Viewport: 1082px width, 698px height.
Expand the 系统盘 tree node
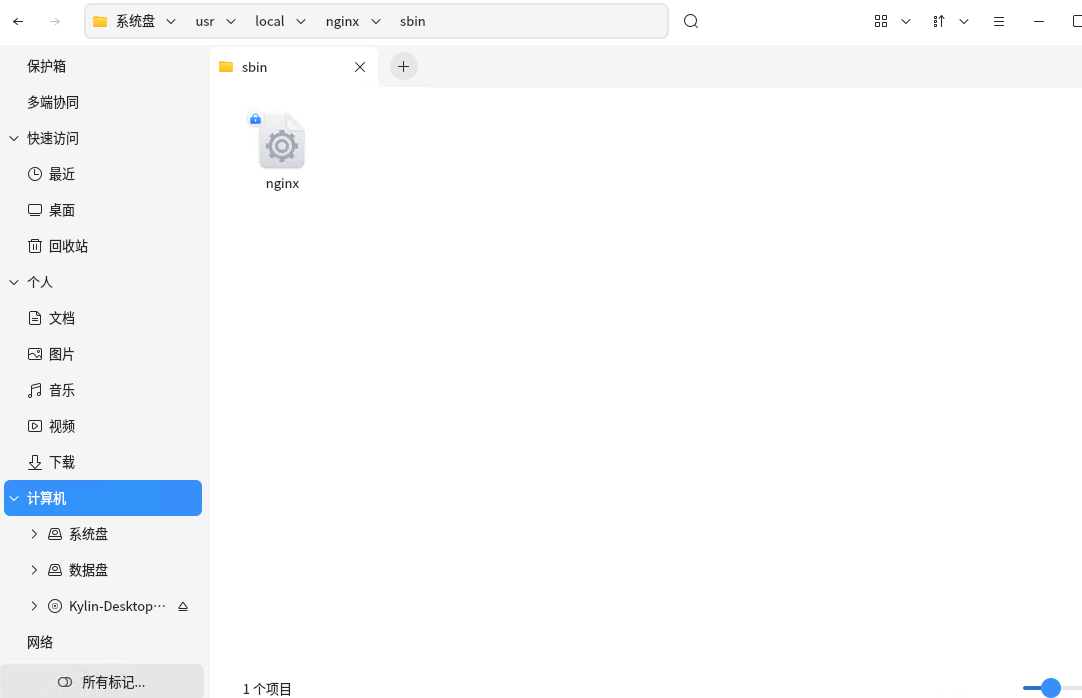(x=34, y=534)
